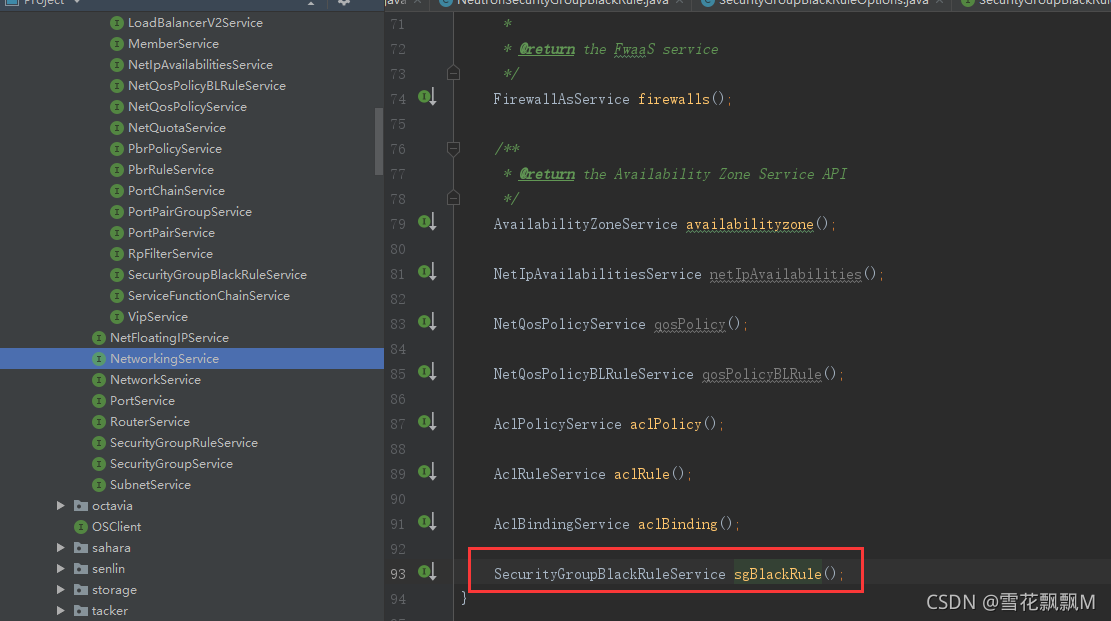
Task: Expand the octavia folder
Action: click(61, 505)
